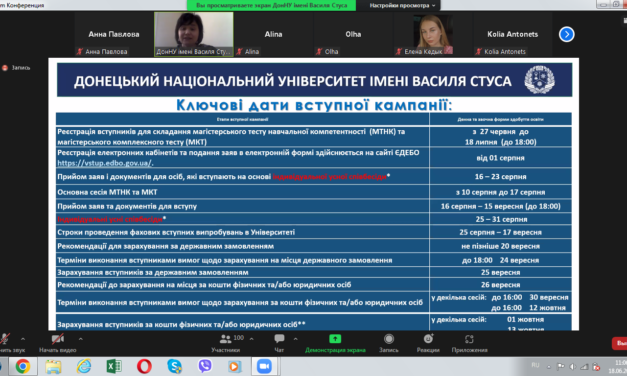Open view settings dropdown at top
627x376 pixels.
tap(401, 5)
